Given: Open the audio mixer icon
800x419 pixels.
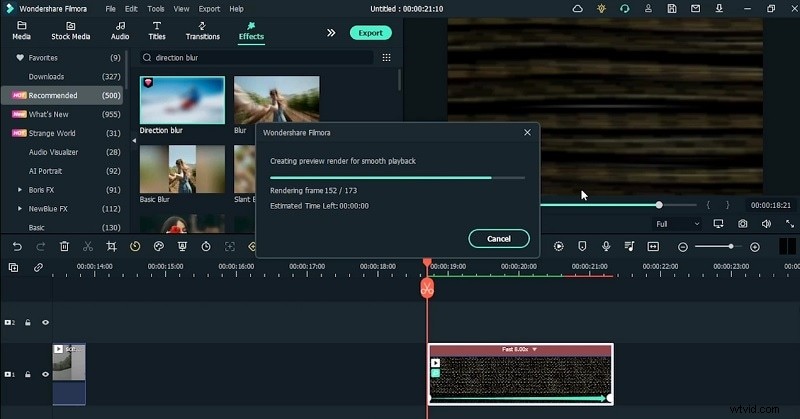Looking at the screenshot, I should coord(629,247).
